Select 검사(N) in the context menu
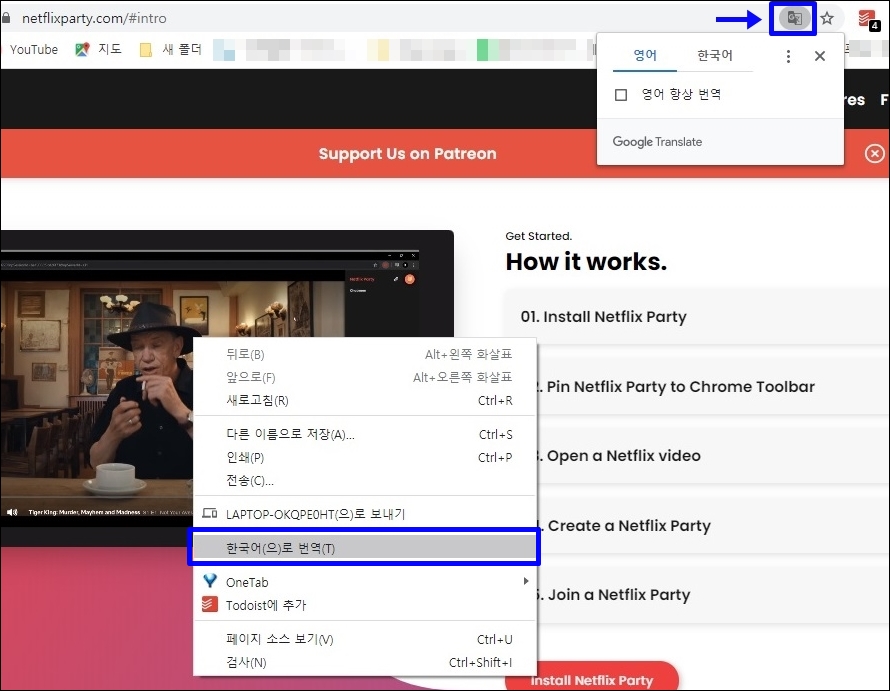 pyautogui.click(x=364, y=663)
